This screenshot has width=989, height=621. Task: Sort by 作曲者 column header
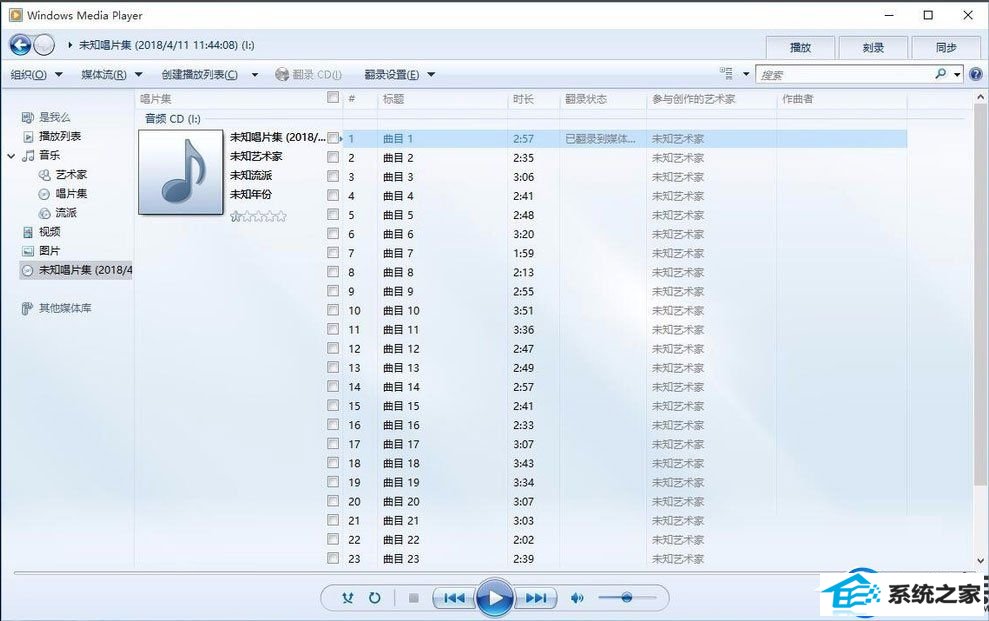[x=841, y=99]
